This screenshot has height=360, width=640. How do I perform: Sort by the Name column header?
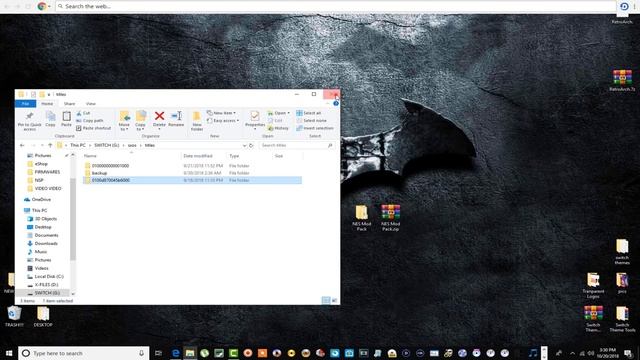pyautogui.click(x=90, y=156)
